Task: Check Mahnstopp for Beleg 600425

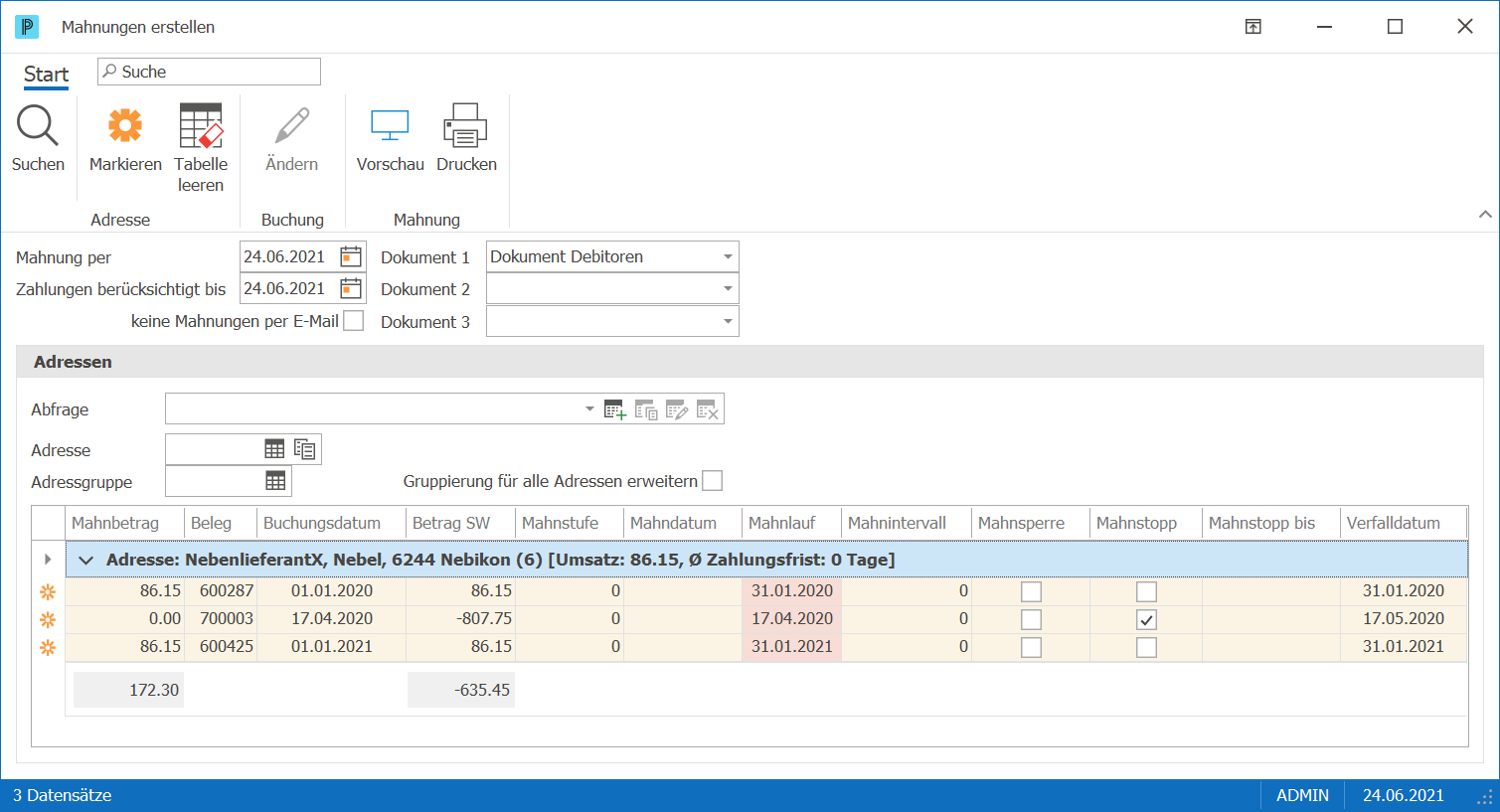Action: [1146, 647]
